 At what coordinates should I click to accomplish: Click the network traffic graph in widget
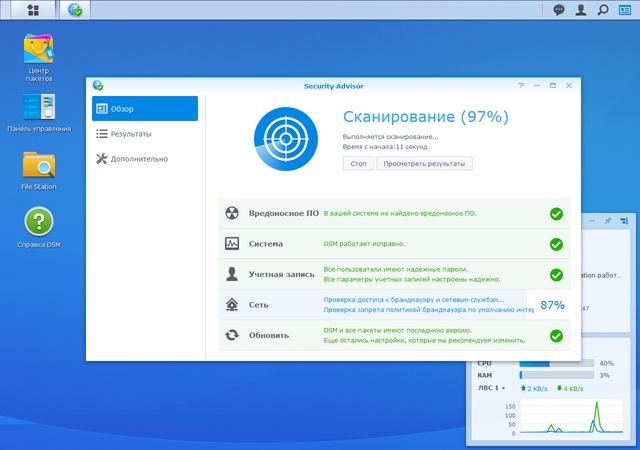coord(571,417)
